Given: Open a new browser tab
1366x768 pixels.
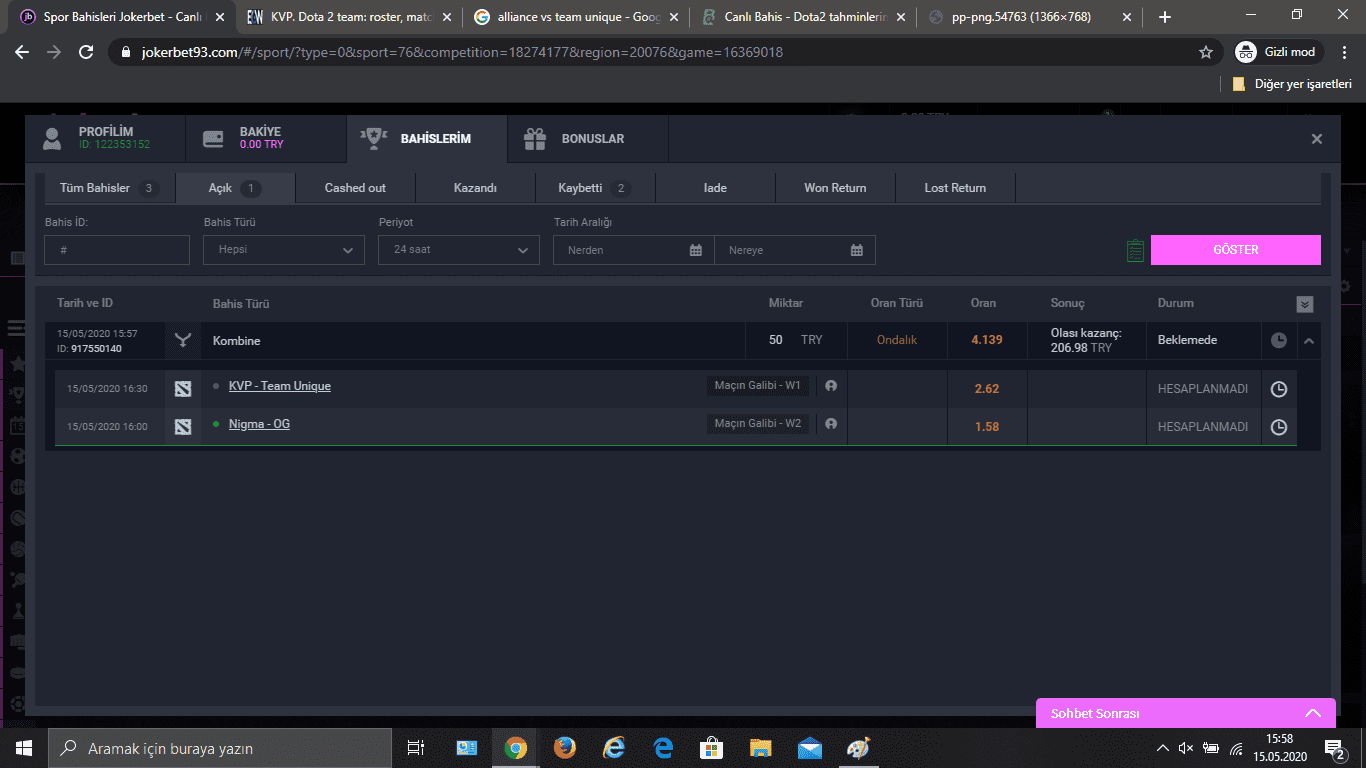Looking at the screenshot, I should [x=1164, y=17].
